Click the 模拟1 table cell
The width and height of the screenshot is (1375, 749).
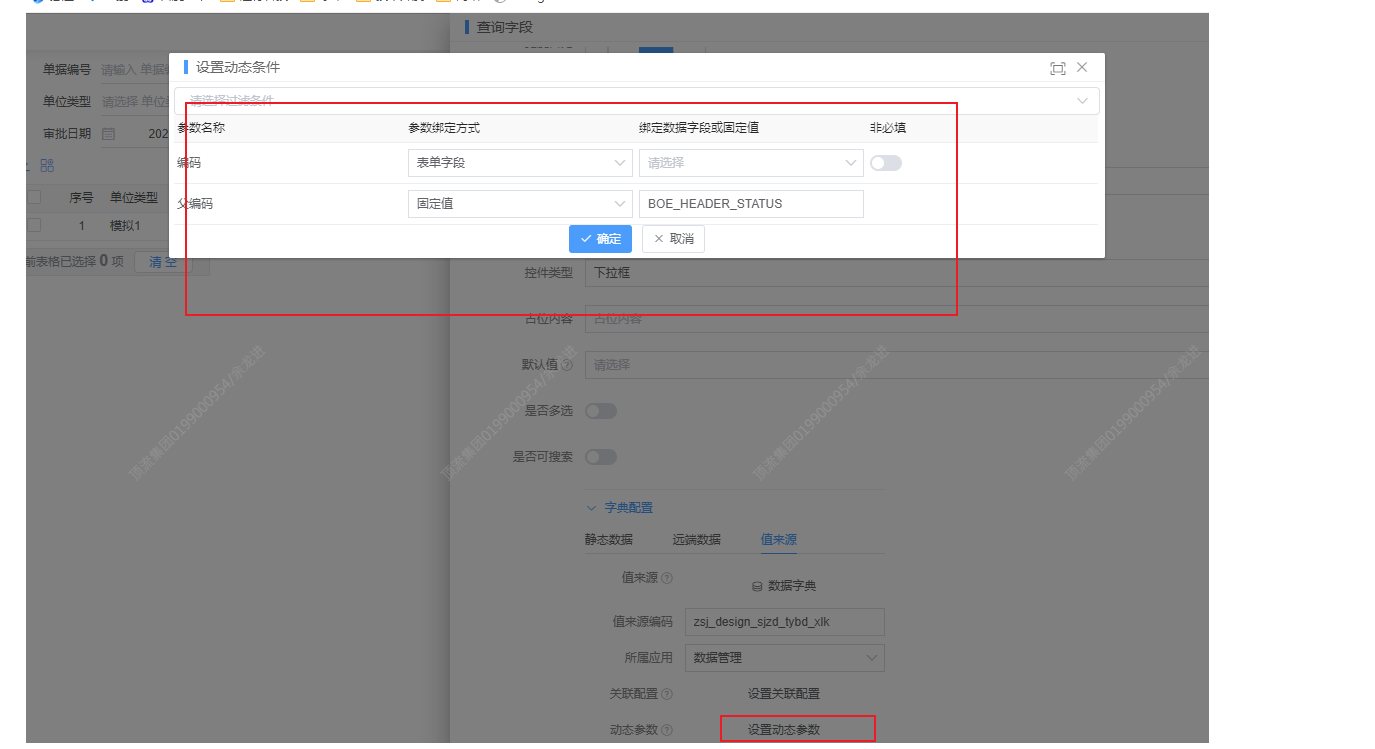click(x=125, y=226)
